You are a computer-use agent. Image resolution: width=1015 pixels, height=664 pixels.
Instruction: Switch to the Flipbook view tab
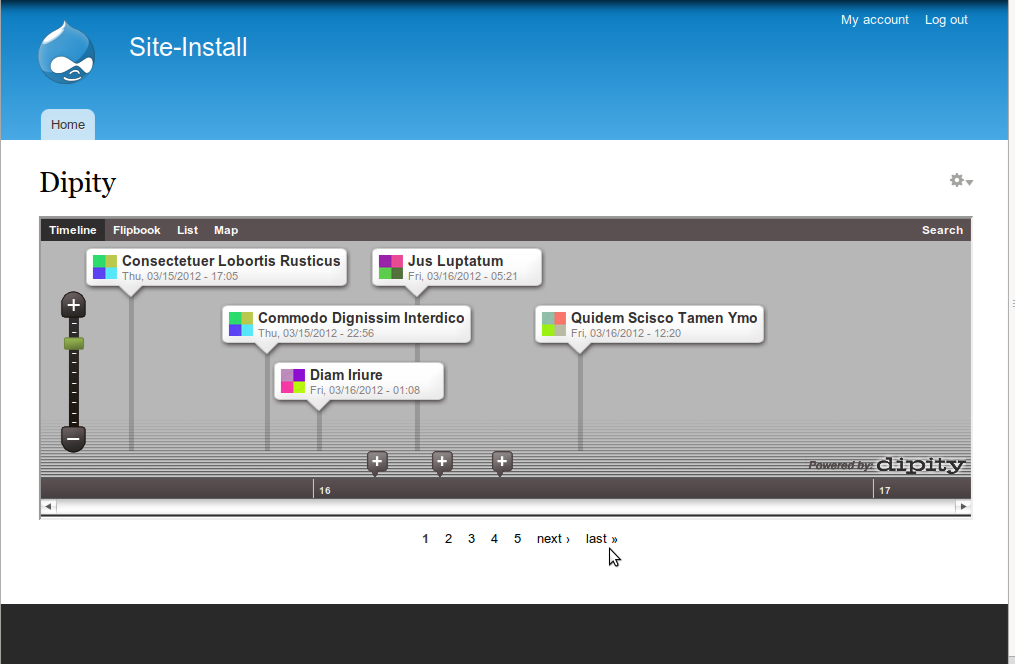(x=137, y=230)
